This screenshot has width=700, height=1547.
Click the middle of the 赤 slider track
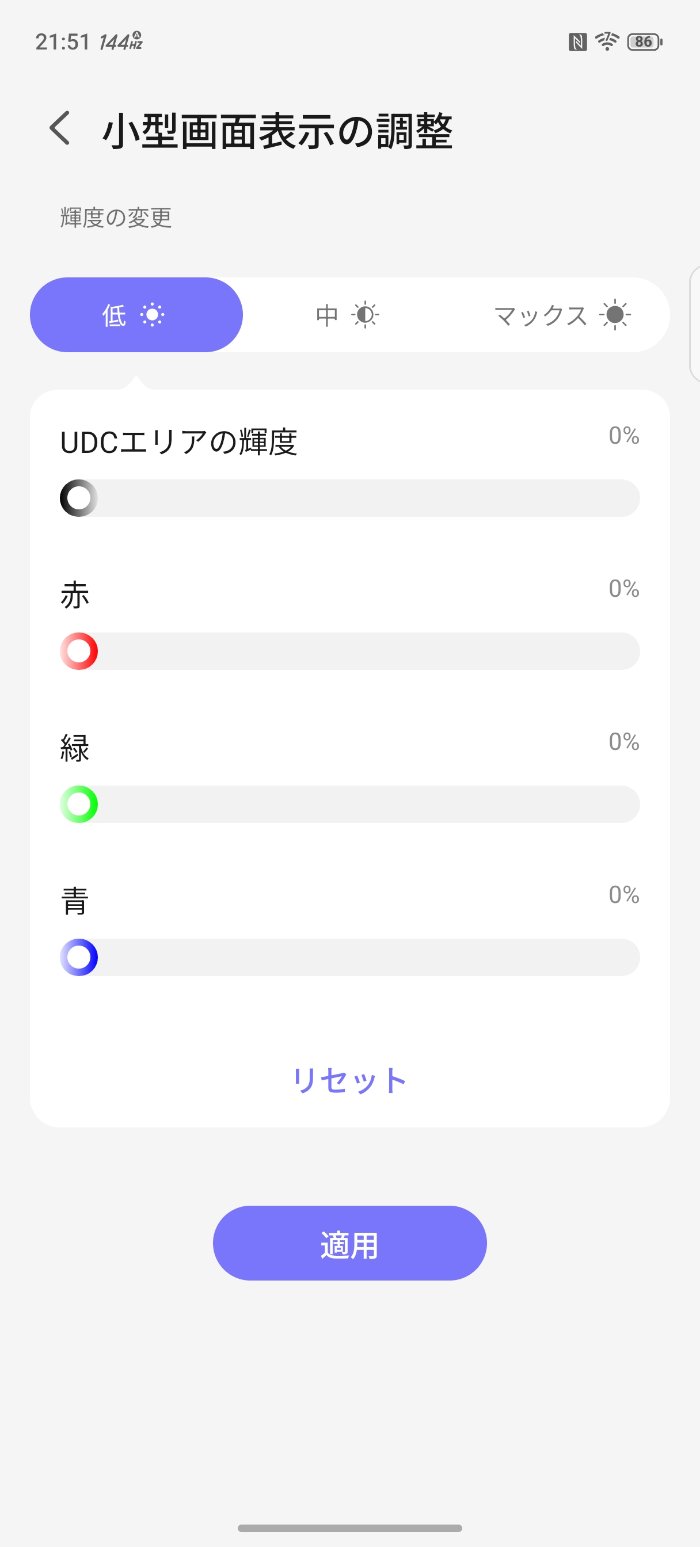click(350, 651)
